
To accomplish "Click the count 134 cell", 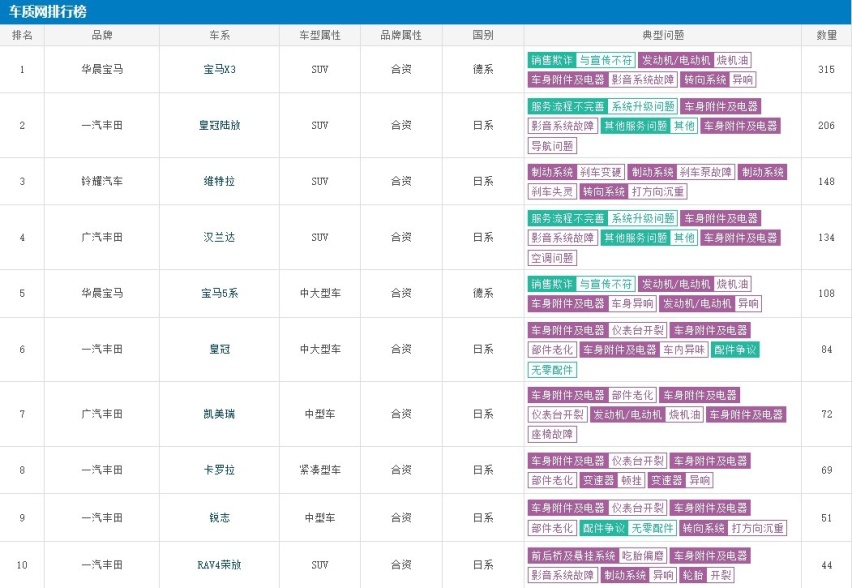I will (x=826, y=237).
